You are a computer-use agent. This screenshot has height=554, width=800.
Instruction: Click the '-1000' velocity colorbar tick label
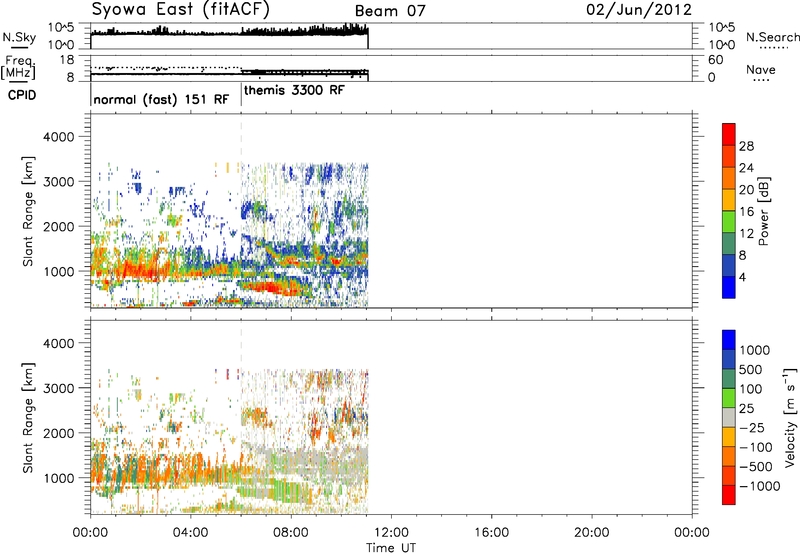pyautogui.click(x=760, y=486)
